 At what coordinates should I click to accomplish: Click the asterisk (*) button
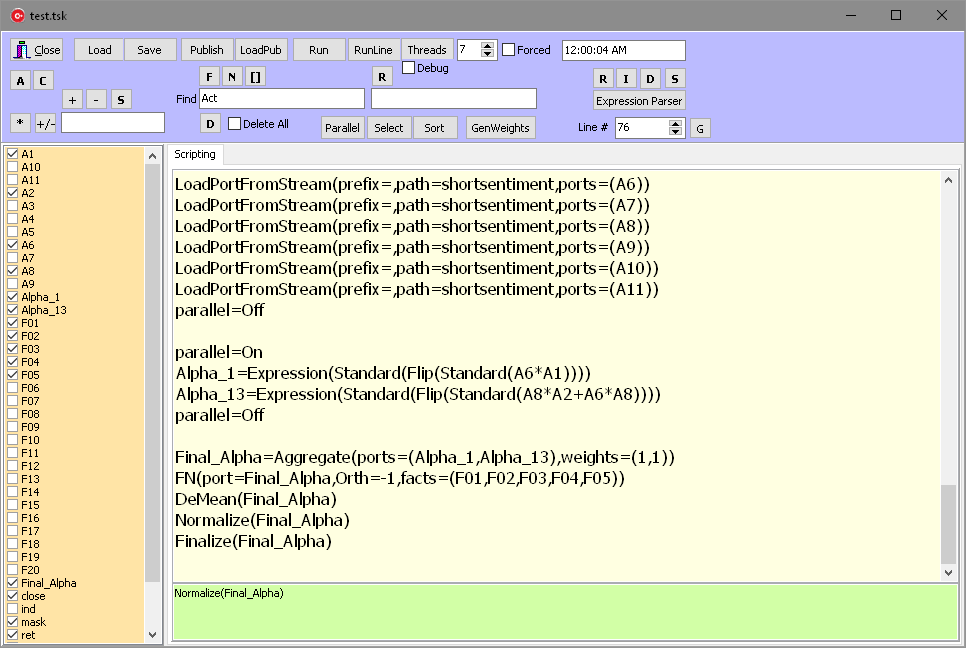coord(20,123)
